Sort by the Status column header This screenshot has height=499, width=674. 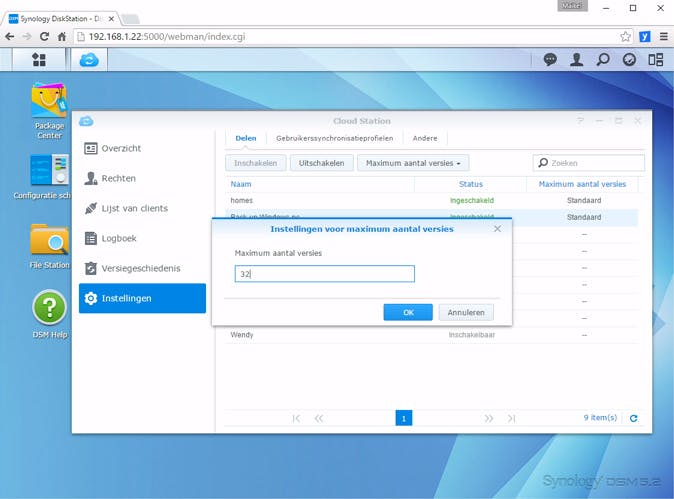click(x=471, y=184)
